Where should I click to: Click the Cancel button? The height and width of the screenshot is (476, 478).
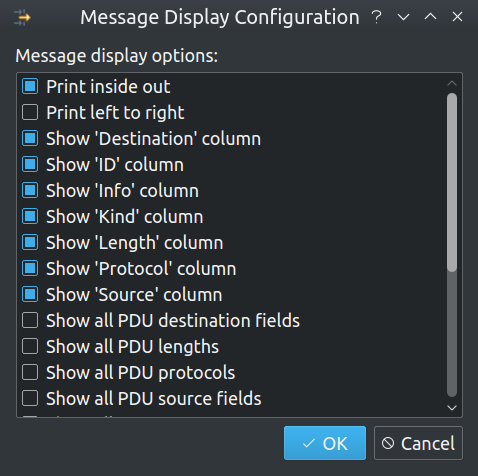(x=418, y=443)
